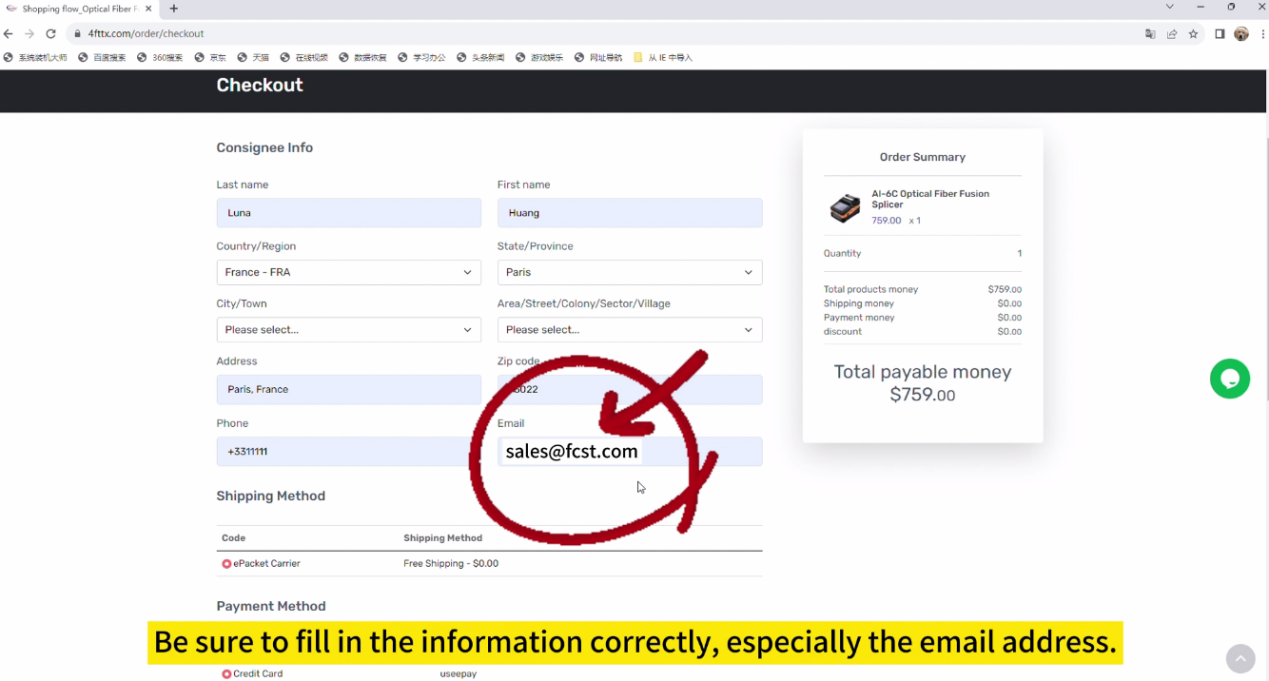Open the green live chat bubble
This screenshot has height=681, width=1269.
pos(1229,379)
